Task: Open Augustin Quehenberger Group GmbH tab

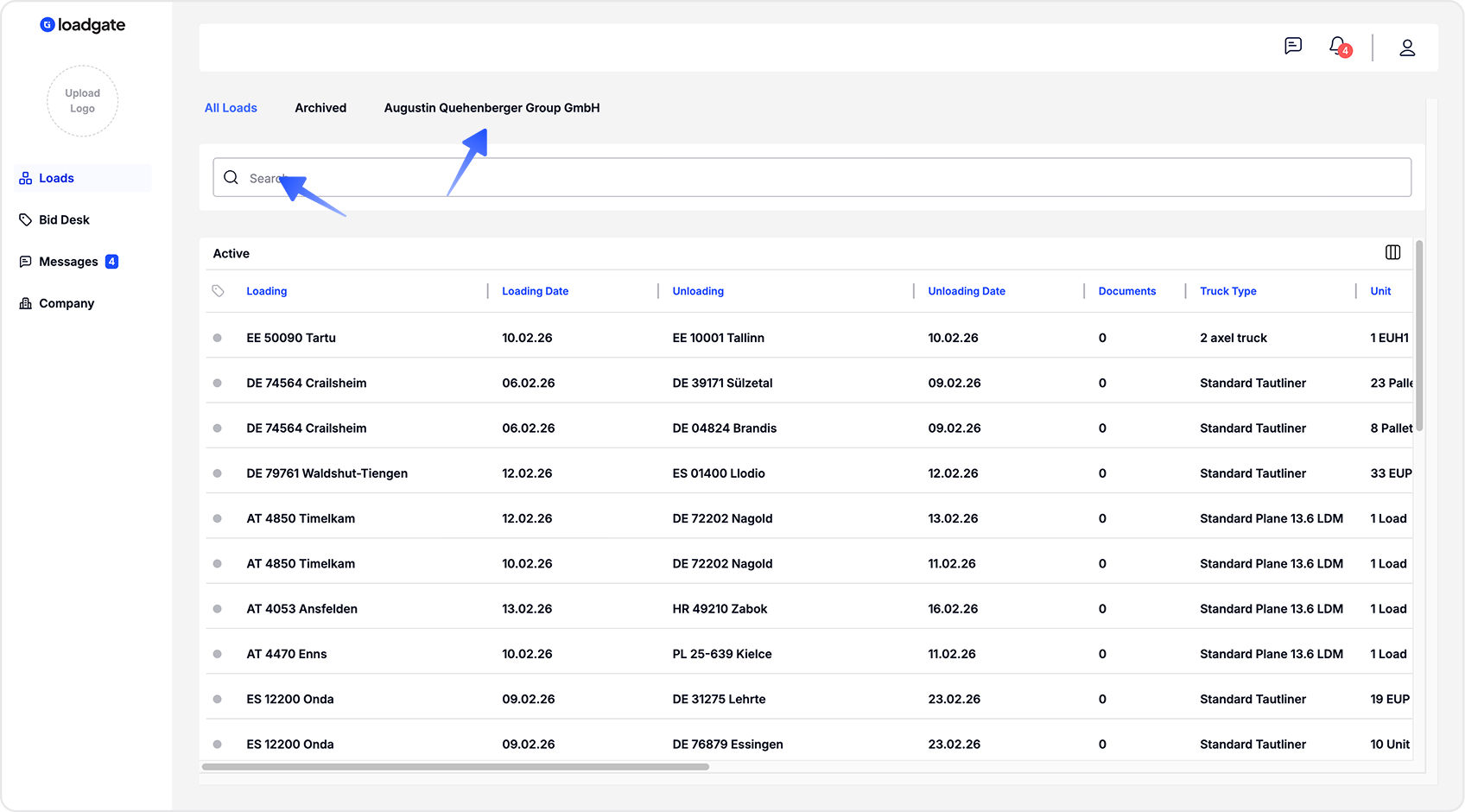Action: (x=492, y=108)
